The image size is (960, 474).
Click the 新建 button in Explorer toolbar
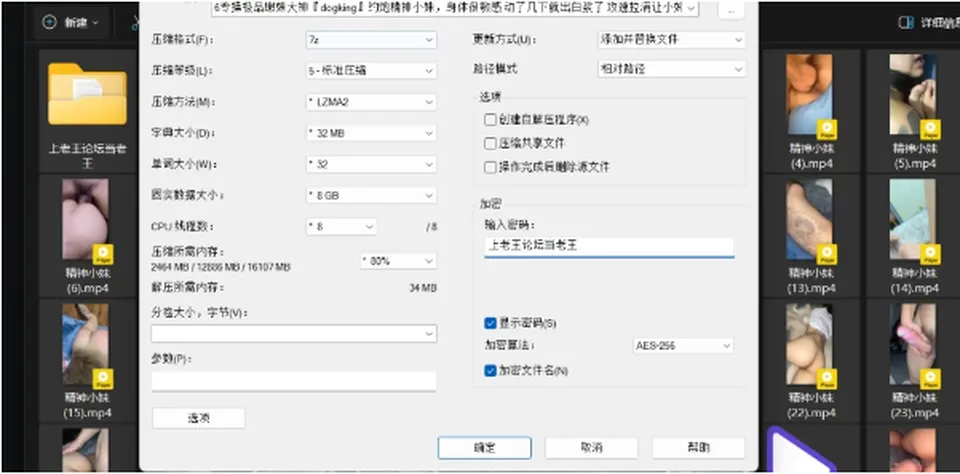tap(70, 23)
